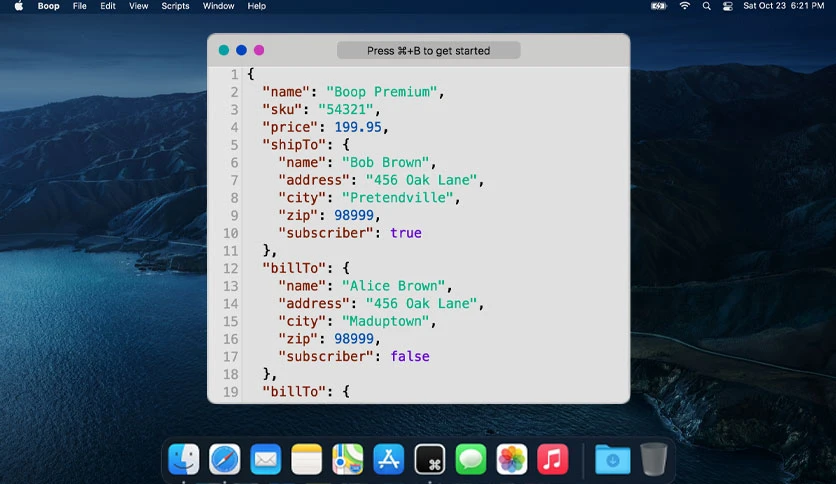Open the Apple menu
This screenshot has height=484, width=836.
(x=19, y=6)
